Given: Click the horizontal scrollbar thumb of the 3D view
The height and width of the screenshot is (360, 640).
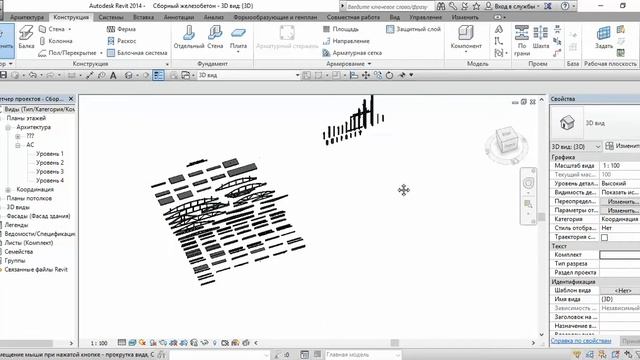Looking at the screenshot, I should [394, 343].
